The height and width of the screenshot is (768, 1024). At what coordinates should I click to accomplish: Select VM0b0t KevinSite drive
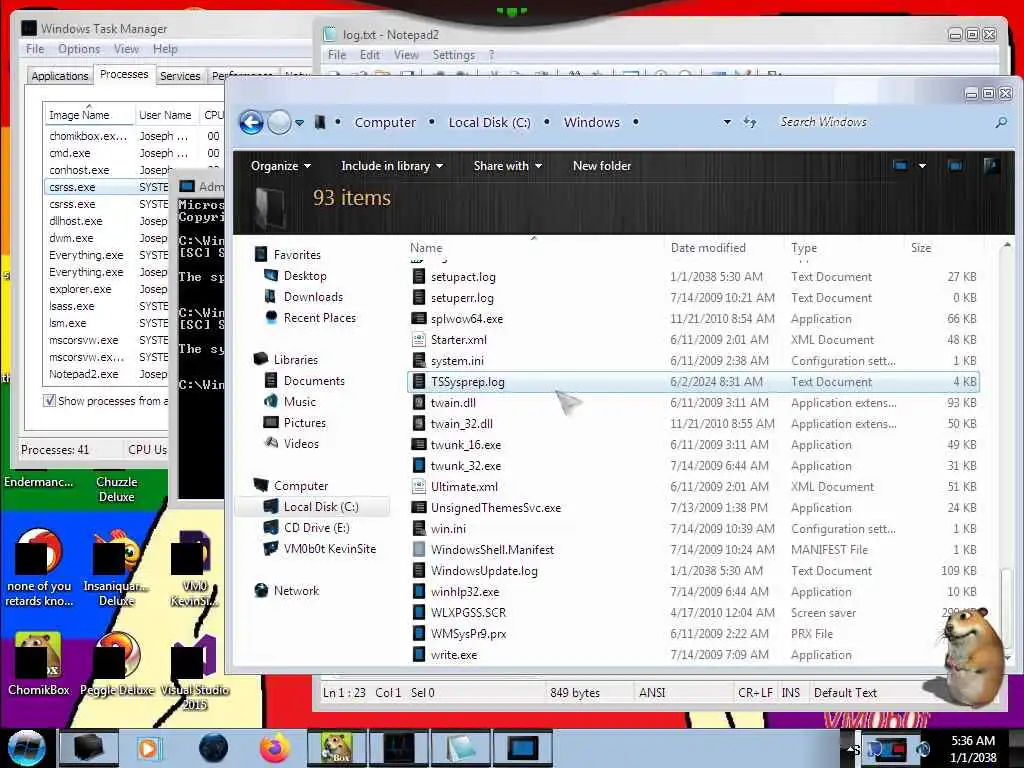click(x=330, y=549)
